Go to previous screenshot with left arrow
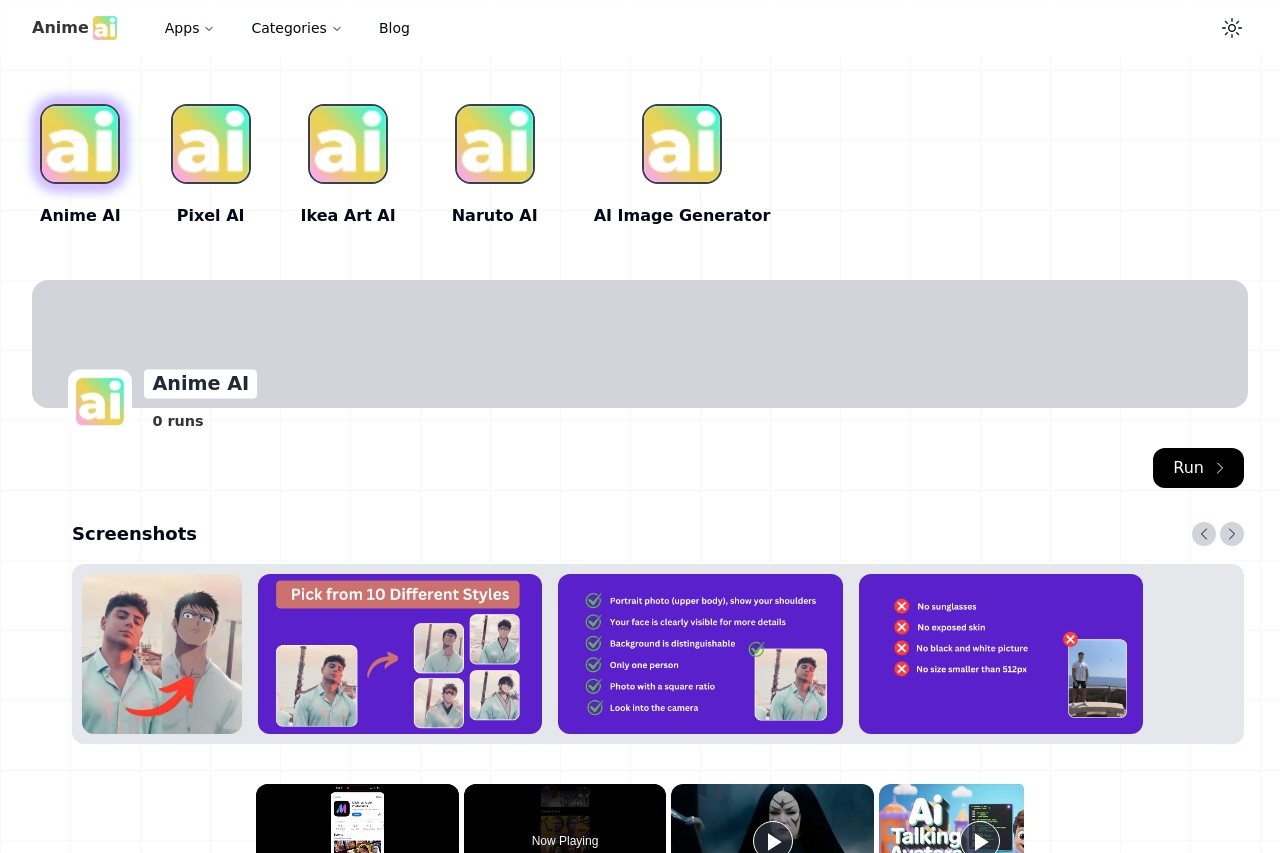Image resolution: width=1280 pixels, height=853 pixels. point(1204,534)
